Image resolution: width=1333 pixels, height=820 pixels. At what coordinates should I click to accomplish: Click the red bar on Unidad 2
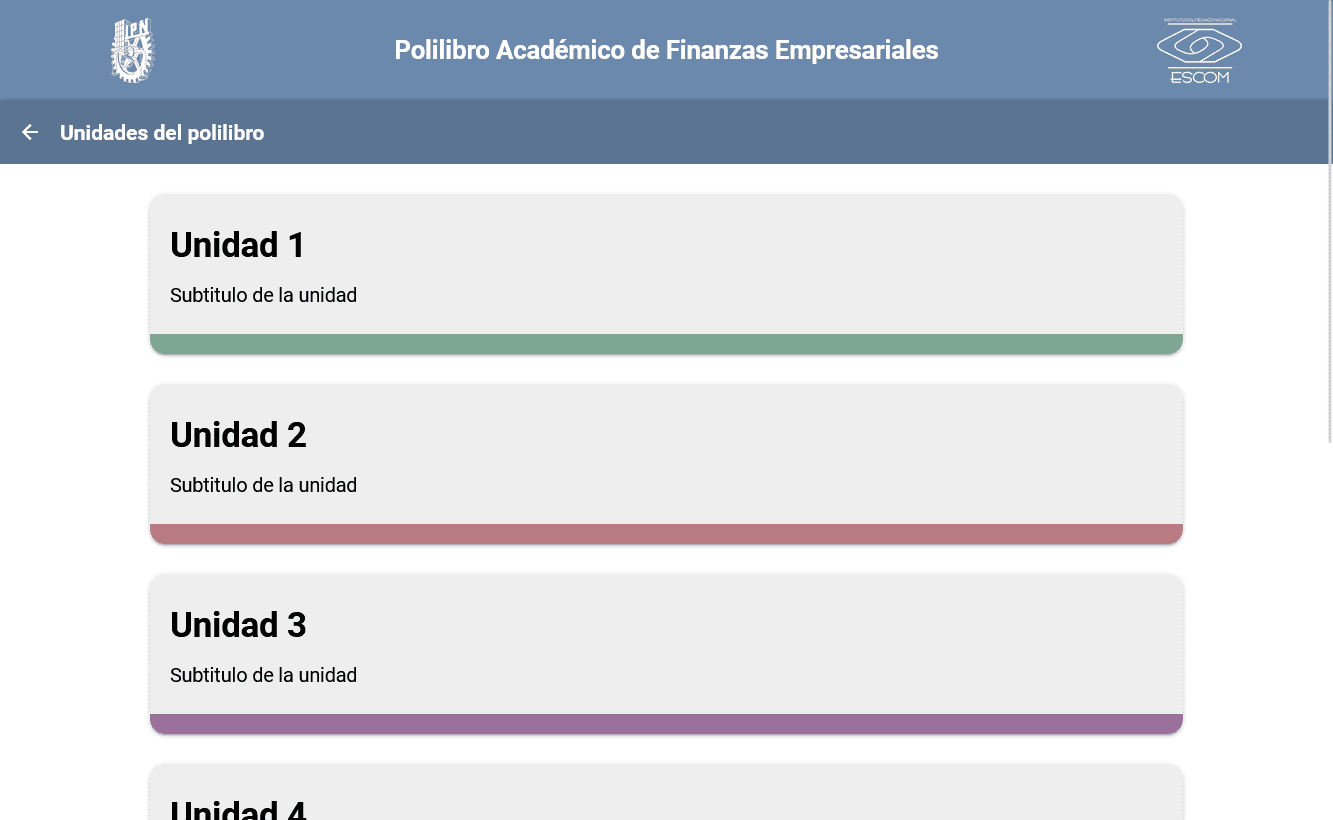[x=666, y=534]
